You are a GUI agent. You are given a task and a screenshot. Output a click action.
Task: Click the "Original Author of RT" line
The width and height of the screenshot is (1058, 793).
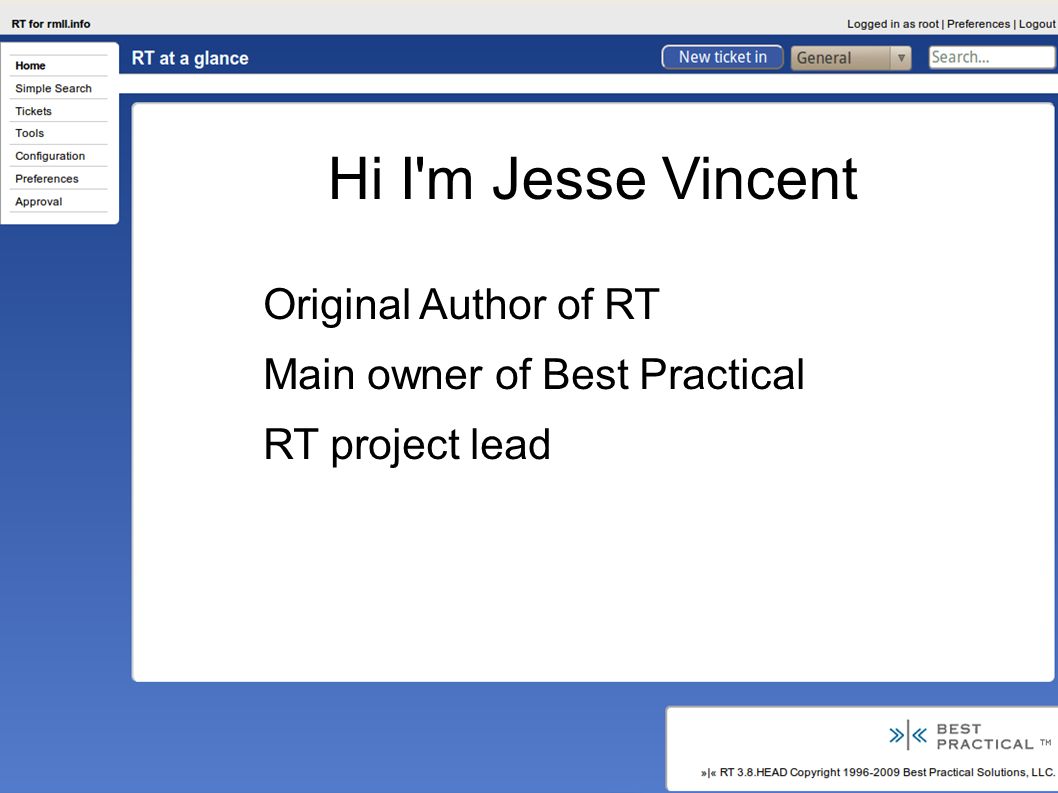tap(462, 304)
